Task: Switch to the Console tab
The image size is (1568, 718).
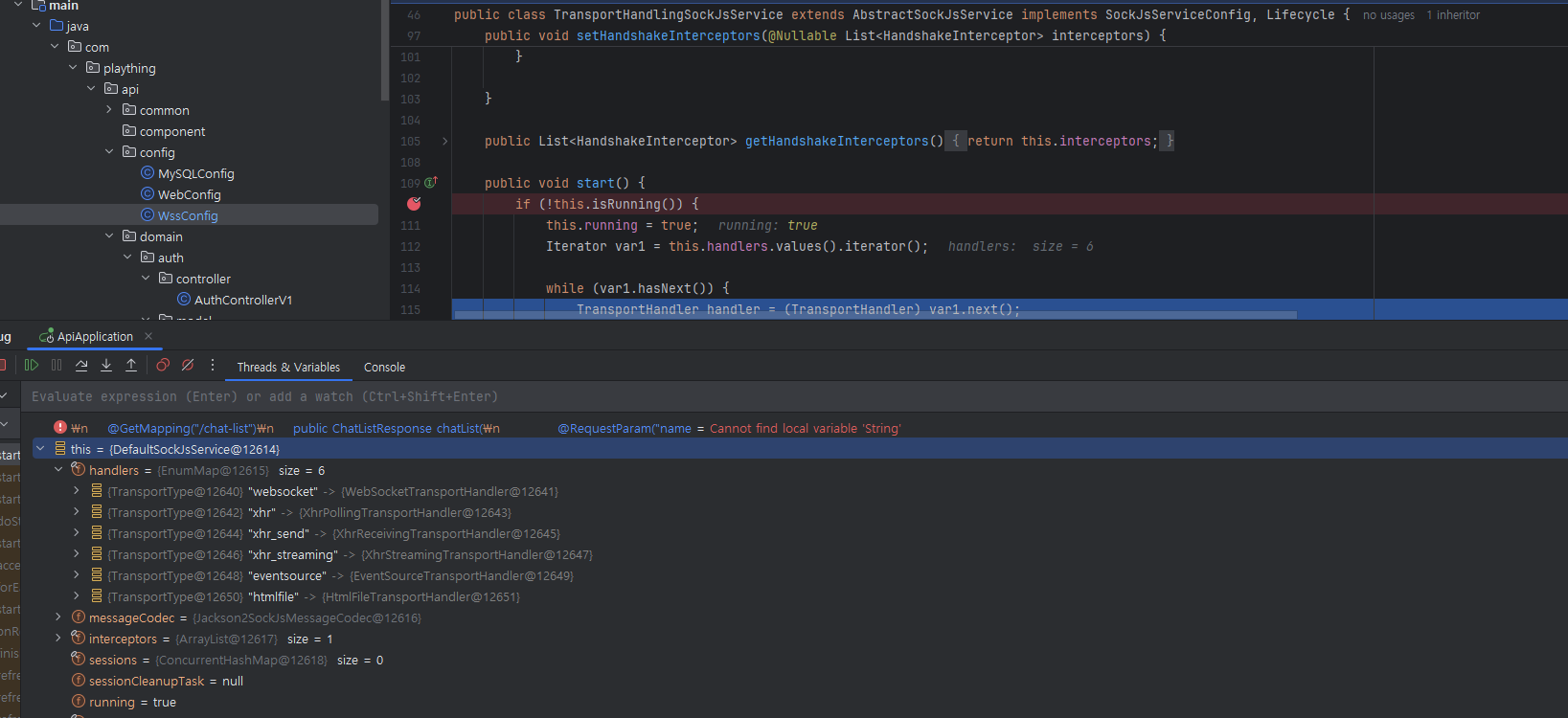Action: point(384,367)
